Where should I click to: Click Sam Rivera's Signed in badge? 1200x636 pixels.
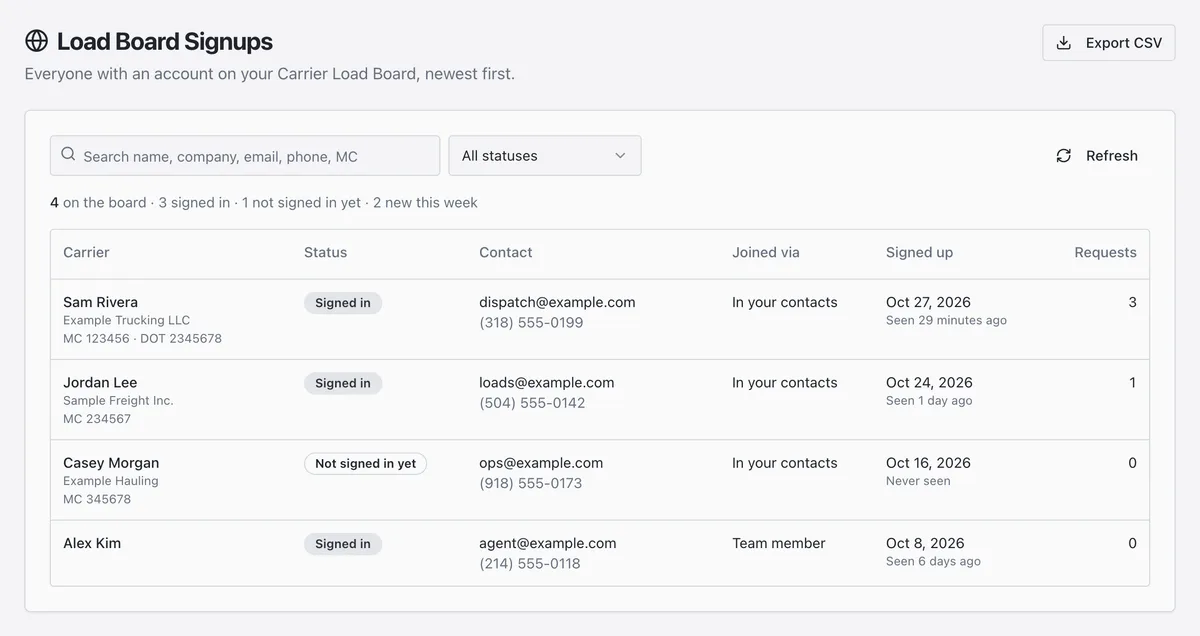point(343,303)
